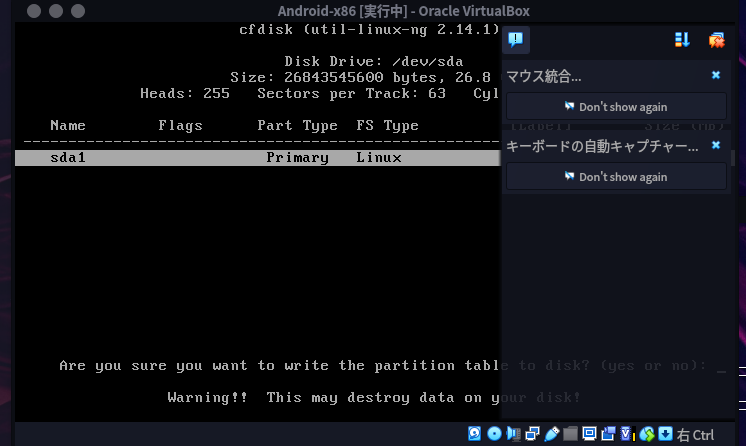
Task: Click the hard disk activity status icon
Action: pos(476,434)
